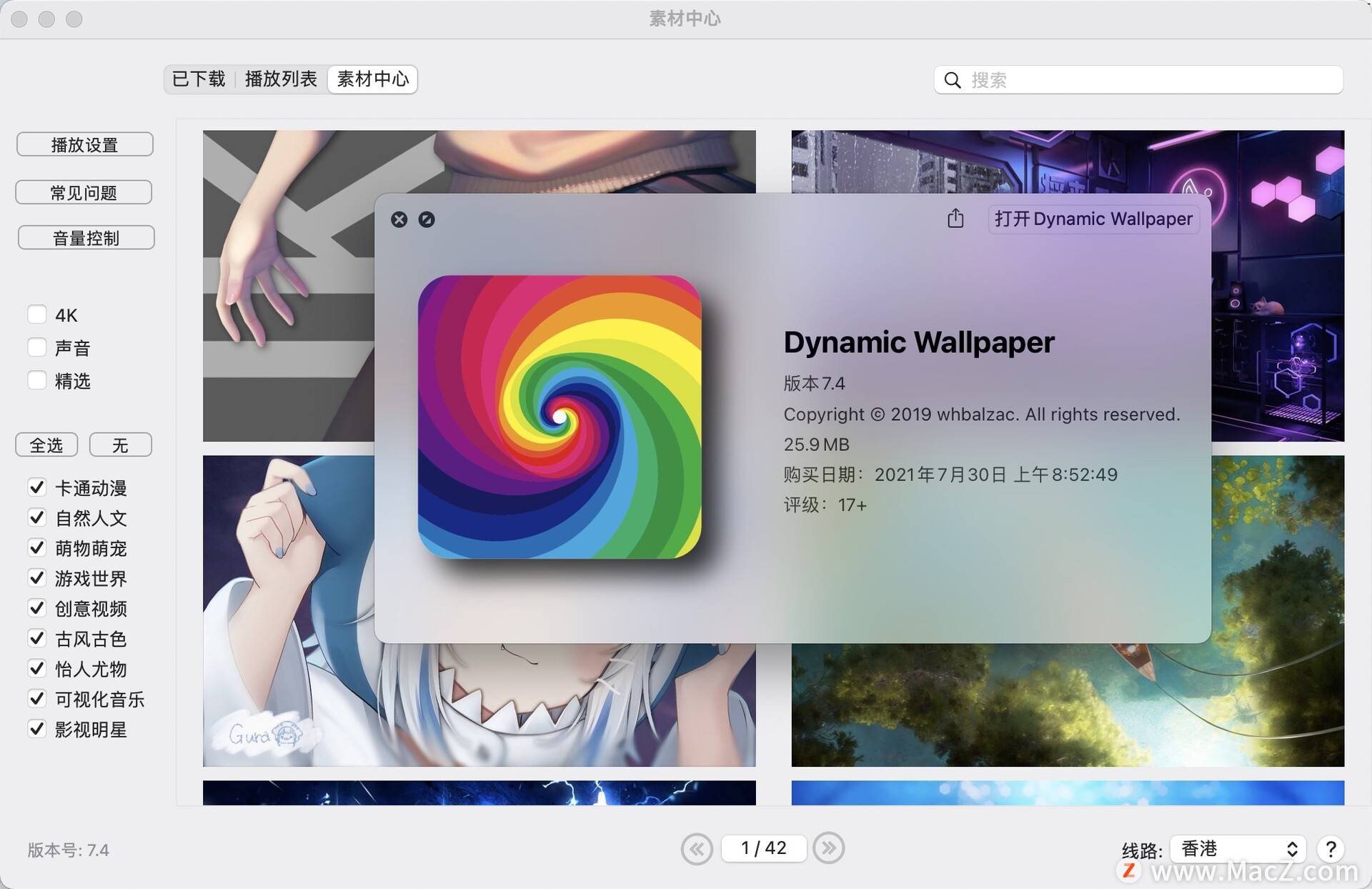Uncheck the 怡人尤物 category
This screenshot has width=1372, height=889.
click(x=37, y=668)
